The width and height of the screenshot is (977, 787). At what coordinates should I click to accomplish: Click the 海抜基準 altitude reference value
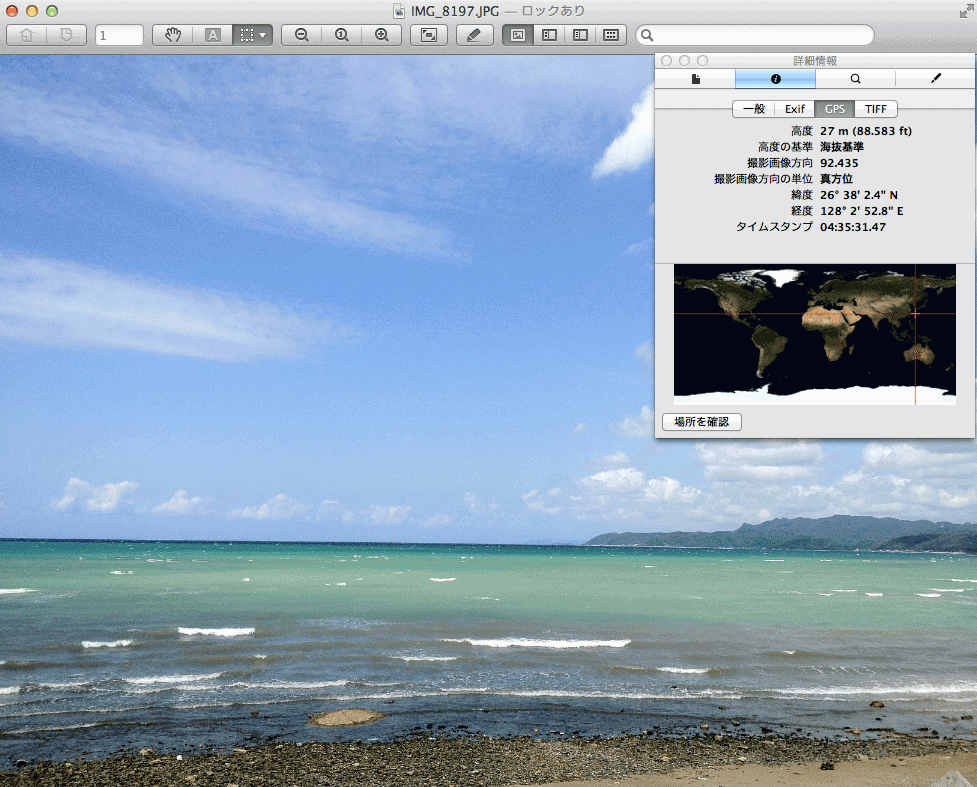[842, 147]
